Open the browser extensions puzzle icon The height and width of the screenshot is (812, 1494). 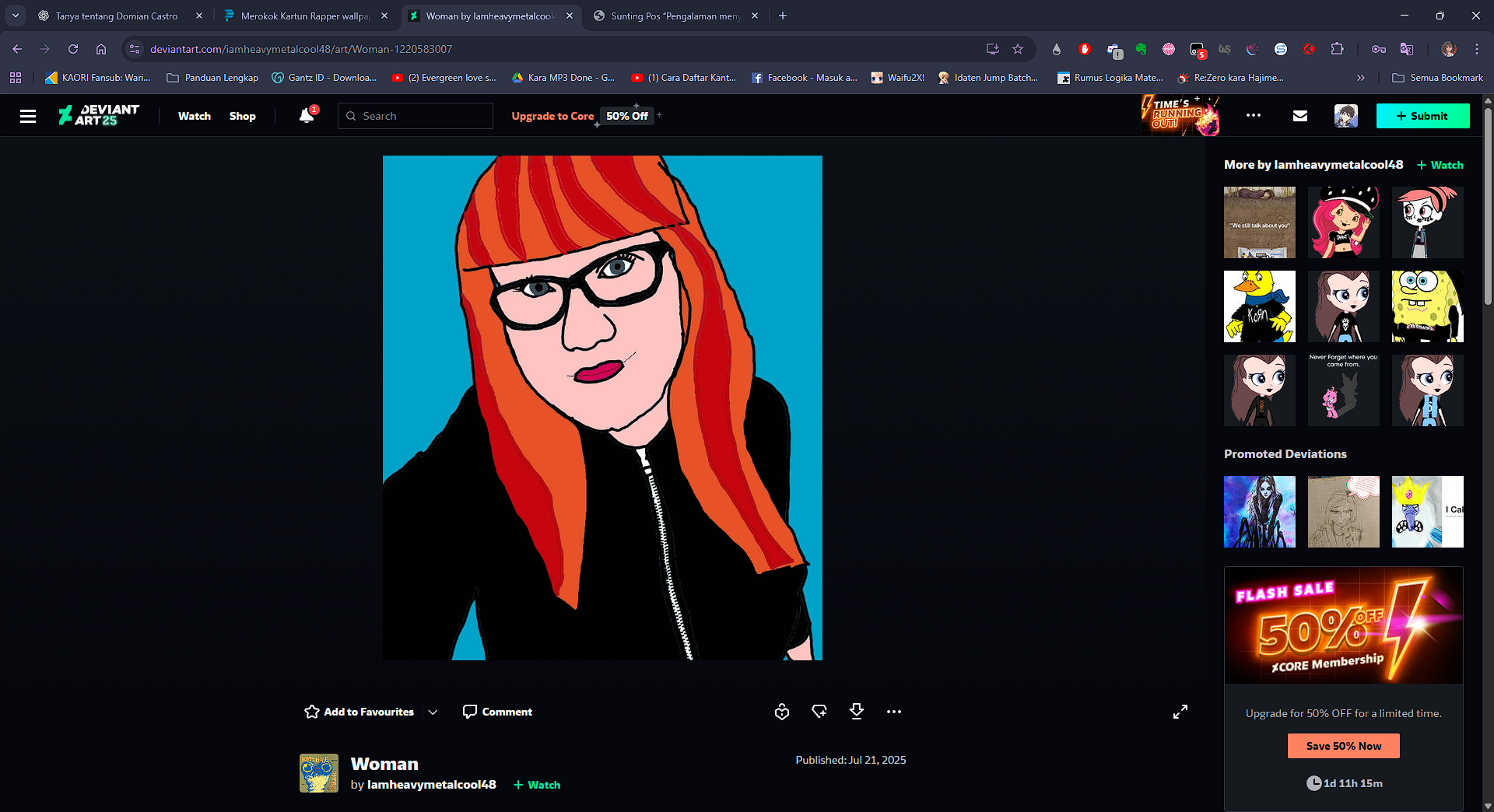(x=1337, y=49)
